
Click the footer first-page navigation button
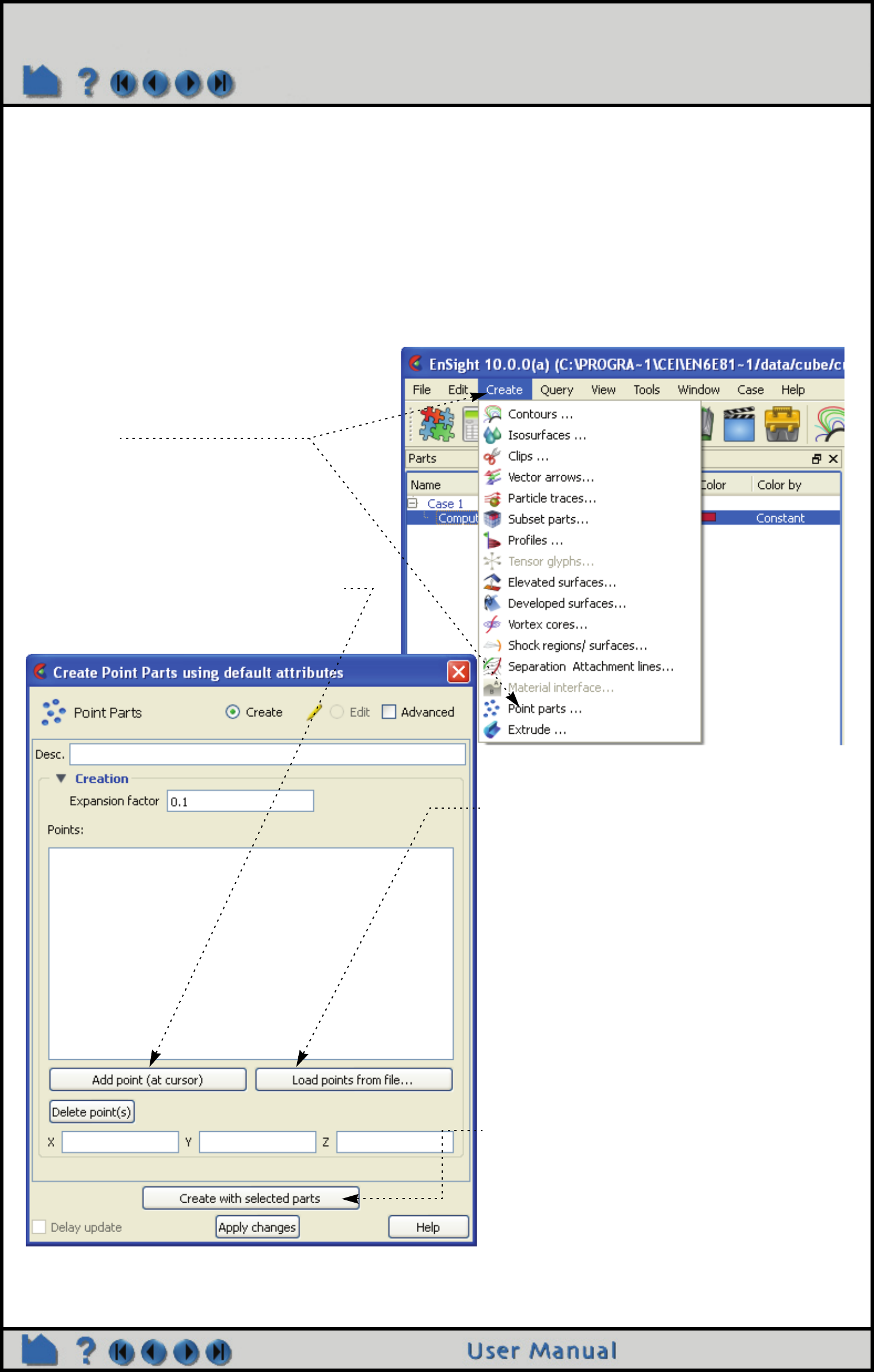121,1352
